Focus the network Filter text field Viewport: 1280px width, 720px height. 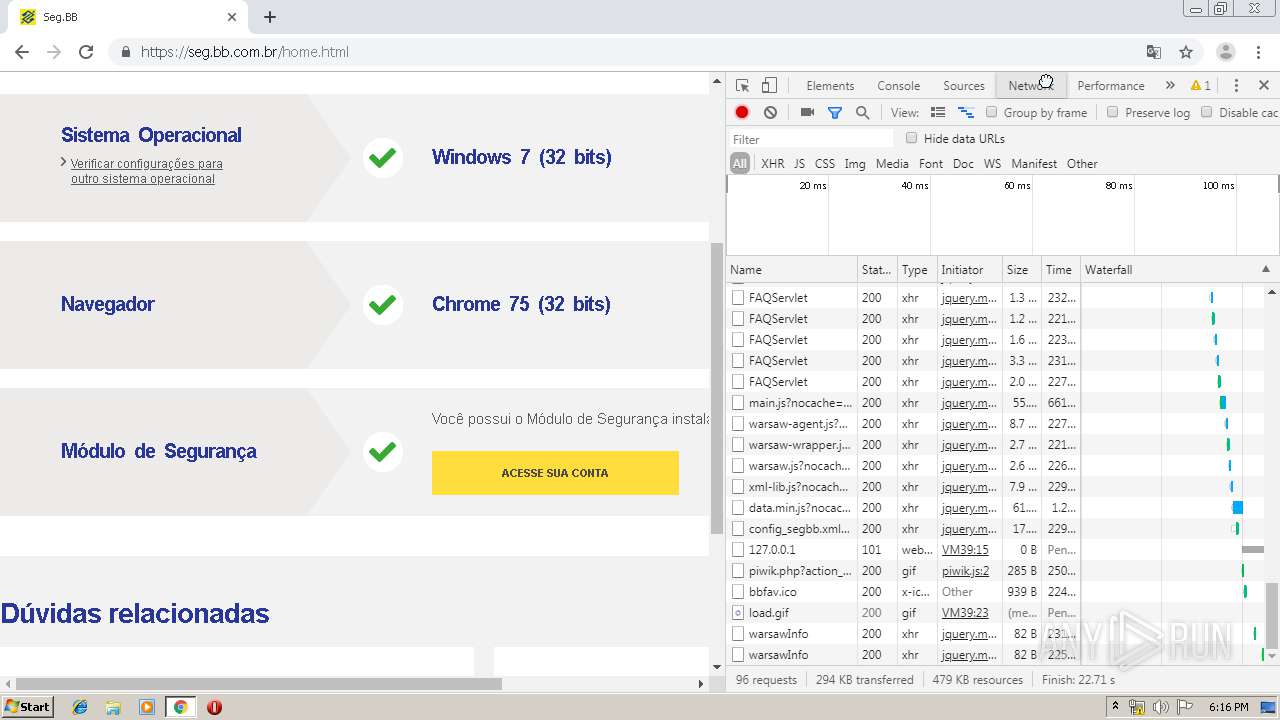[x=810, y=139]
